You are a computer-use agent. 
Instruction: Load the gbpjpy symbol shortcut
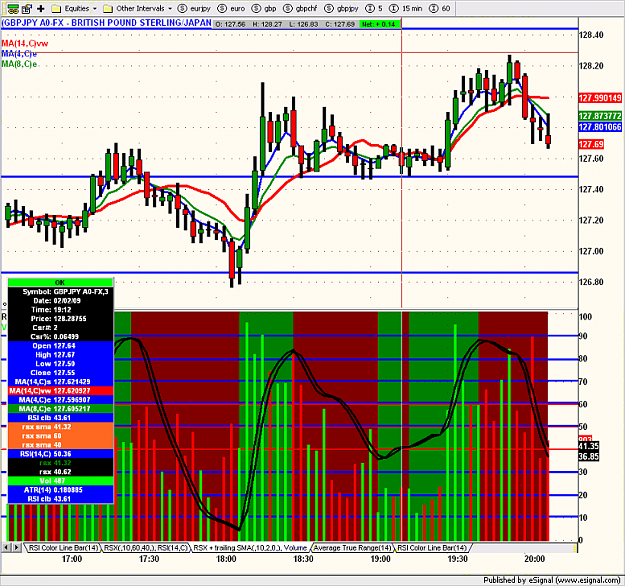pos(342,8)
